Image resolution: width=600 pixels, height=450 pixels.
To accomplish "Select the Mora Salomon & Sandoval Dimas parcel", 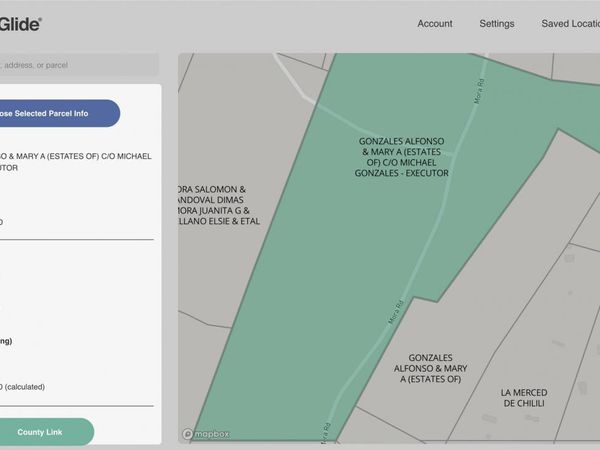I will pyautogui.click(x=215, y=204).
